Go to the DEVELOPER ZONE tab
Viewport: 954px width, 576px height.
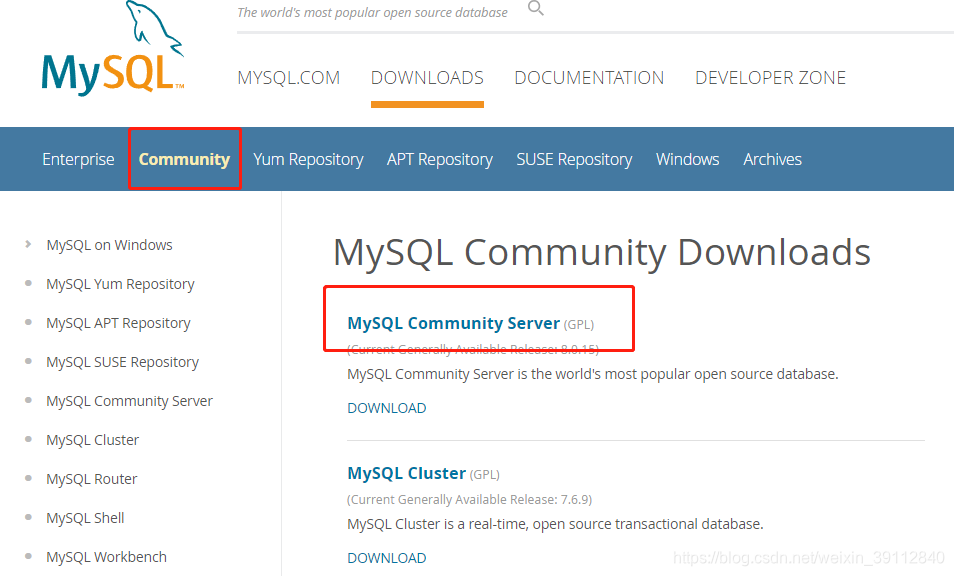pyautogui.click(x=770, y=78)
